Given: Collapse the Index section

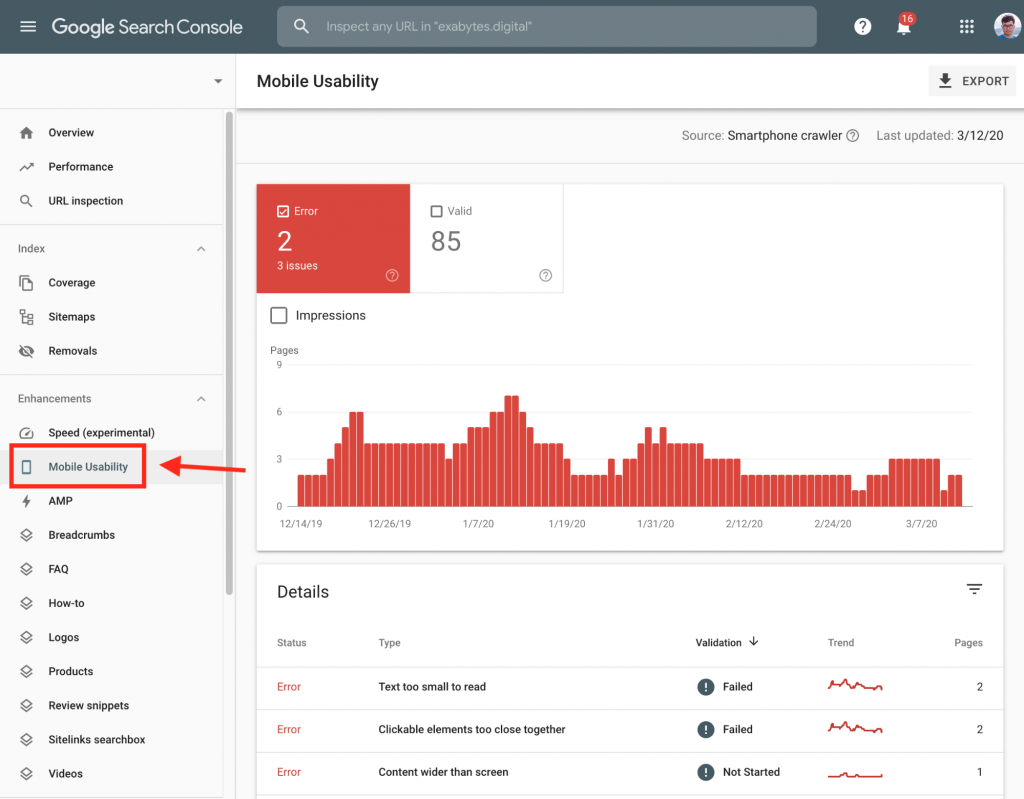Looking at the screenshot, I should click(201, 249).
